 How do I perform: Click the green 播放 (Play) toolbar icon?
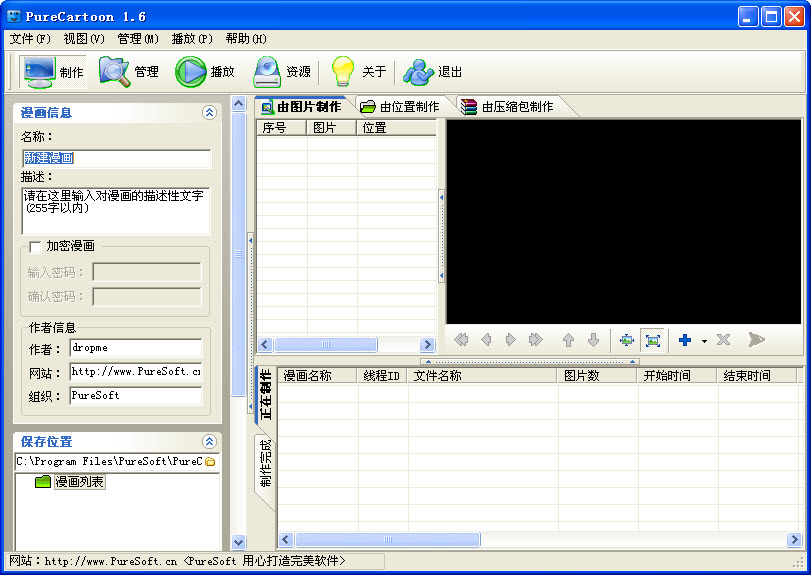pos(205,72)
